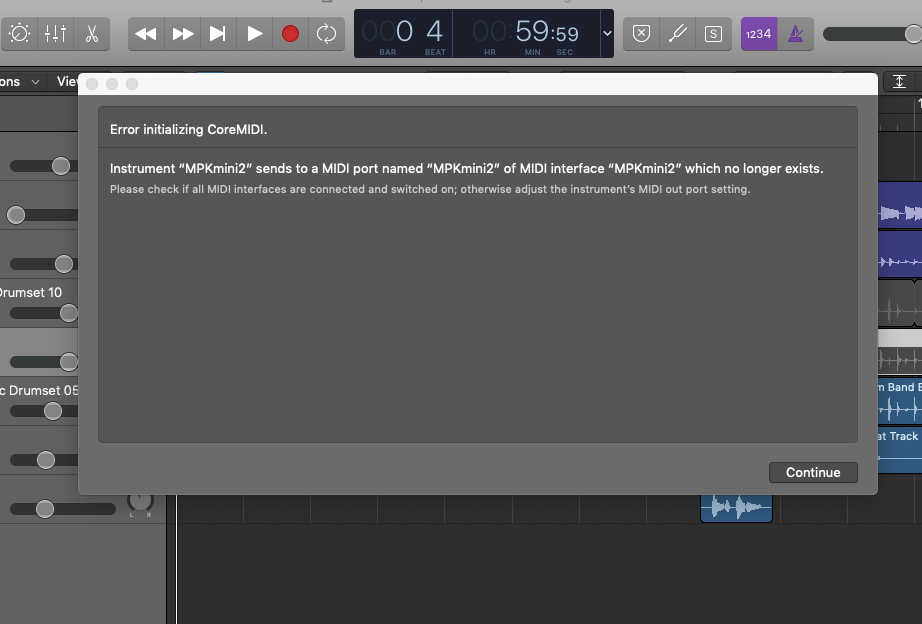
Task: Open the Tuner icon
Action: 677,34
